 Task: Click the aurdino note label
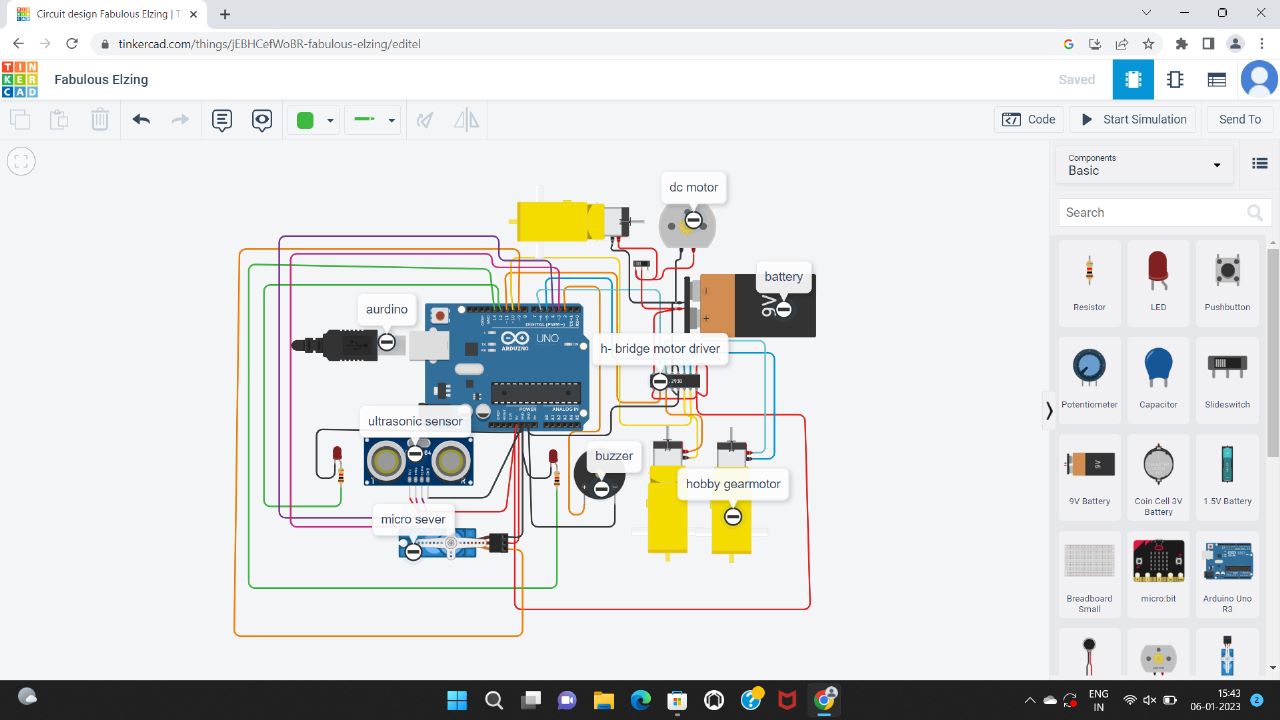[387, 309]
